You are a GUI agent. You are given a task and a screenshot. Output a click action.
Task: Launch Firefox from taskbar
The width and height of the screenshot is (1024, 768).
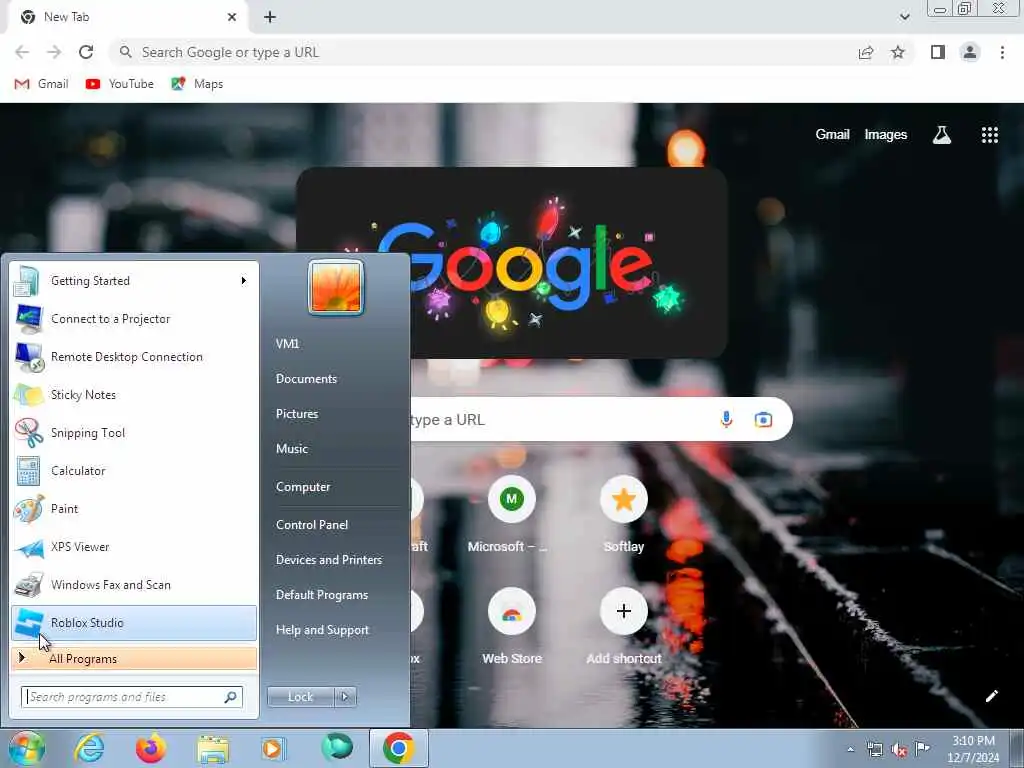[151, 748]
